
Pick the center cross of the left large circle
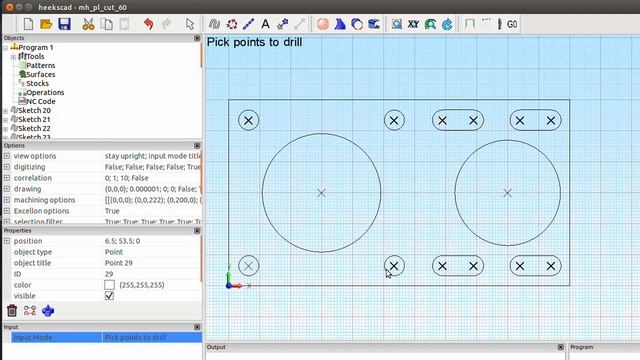coord(322,193)
